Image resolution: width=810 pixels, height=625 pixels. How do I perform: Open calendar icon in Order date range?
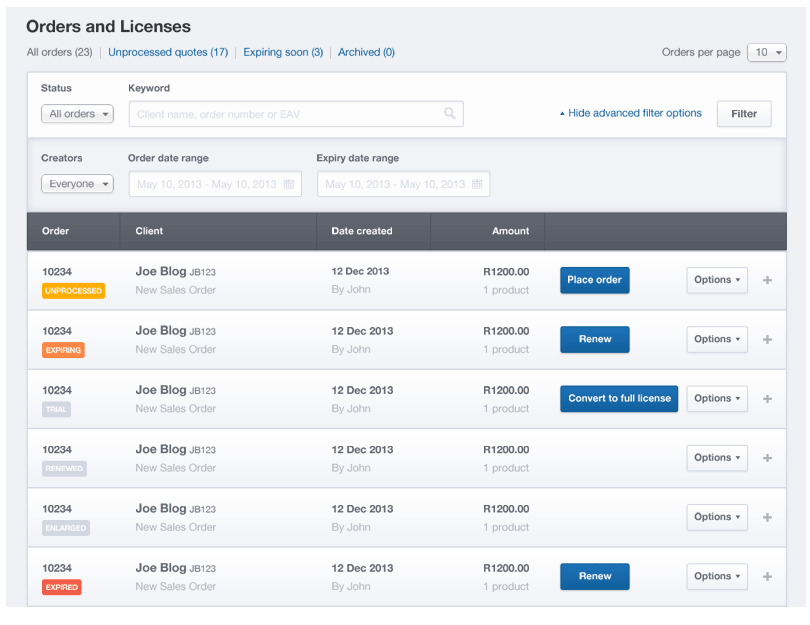tap(289, 184)
